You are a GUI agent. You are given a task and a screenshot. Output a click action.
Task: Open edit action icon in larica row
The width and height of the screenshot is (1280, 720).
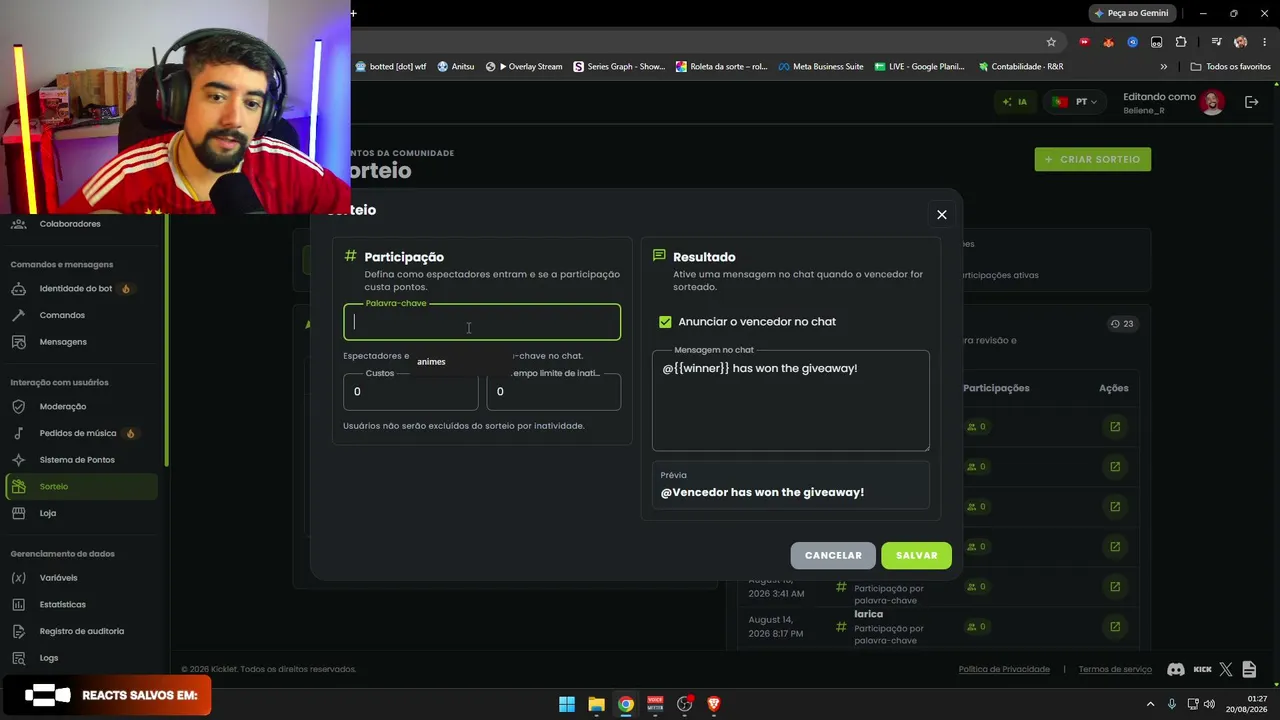coord(1114,627)
